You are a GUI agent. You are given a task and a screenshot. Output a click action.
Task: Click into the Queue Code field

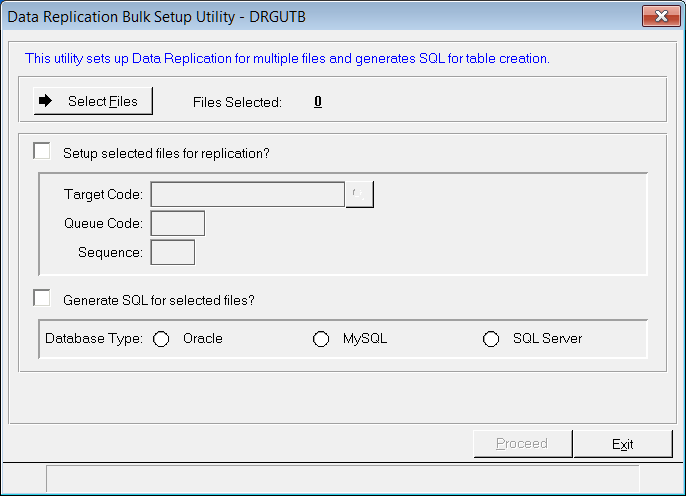point(178,223)
